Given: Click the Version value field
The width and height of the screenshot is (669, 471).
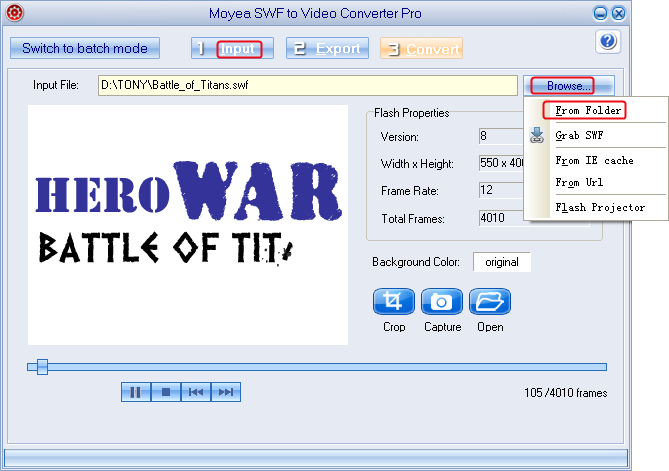Looking at the screenshot, I should tap(501, 136).
